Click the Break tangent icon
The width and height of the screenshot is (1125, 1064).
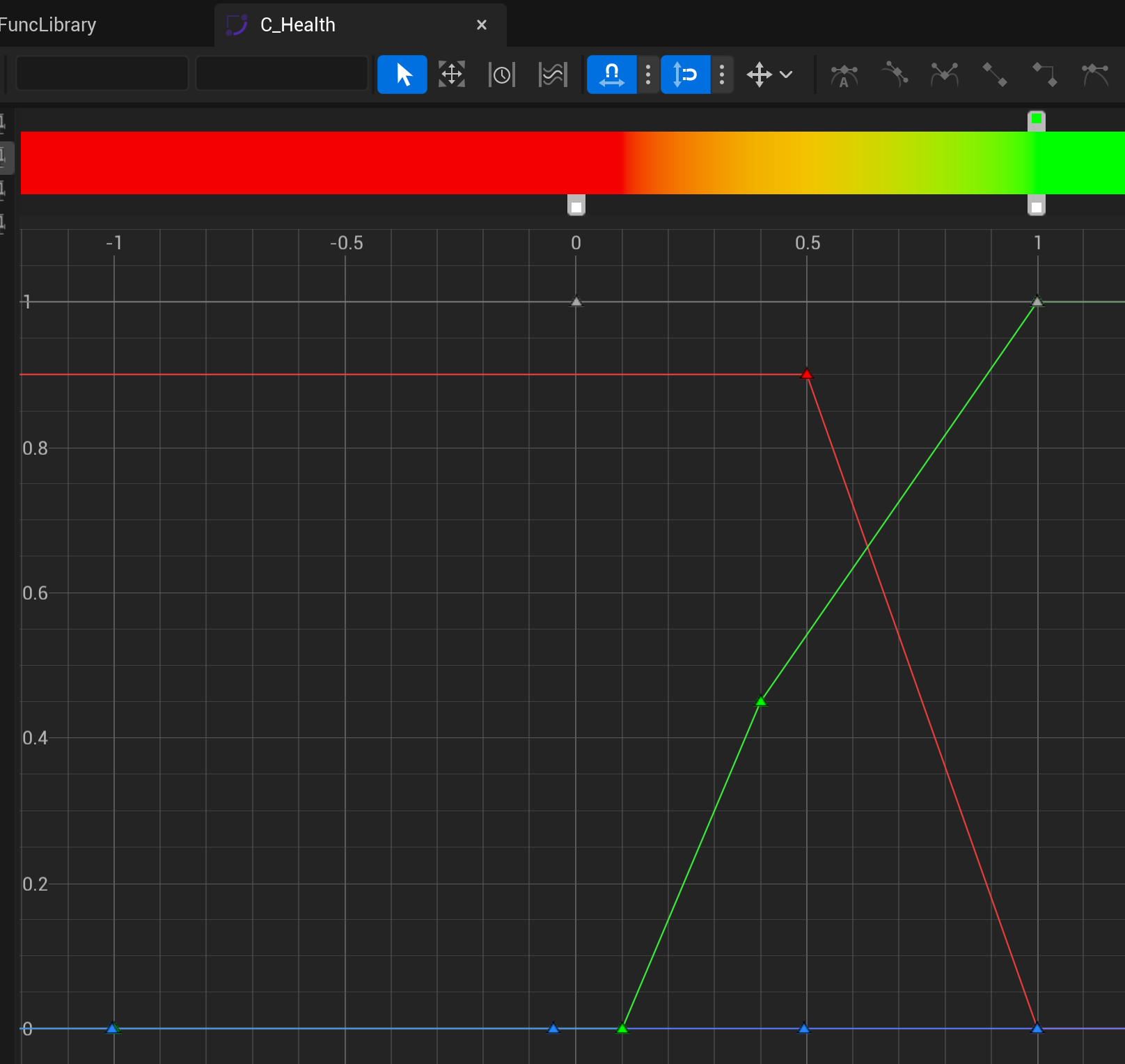tap(944, 75)
